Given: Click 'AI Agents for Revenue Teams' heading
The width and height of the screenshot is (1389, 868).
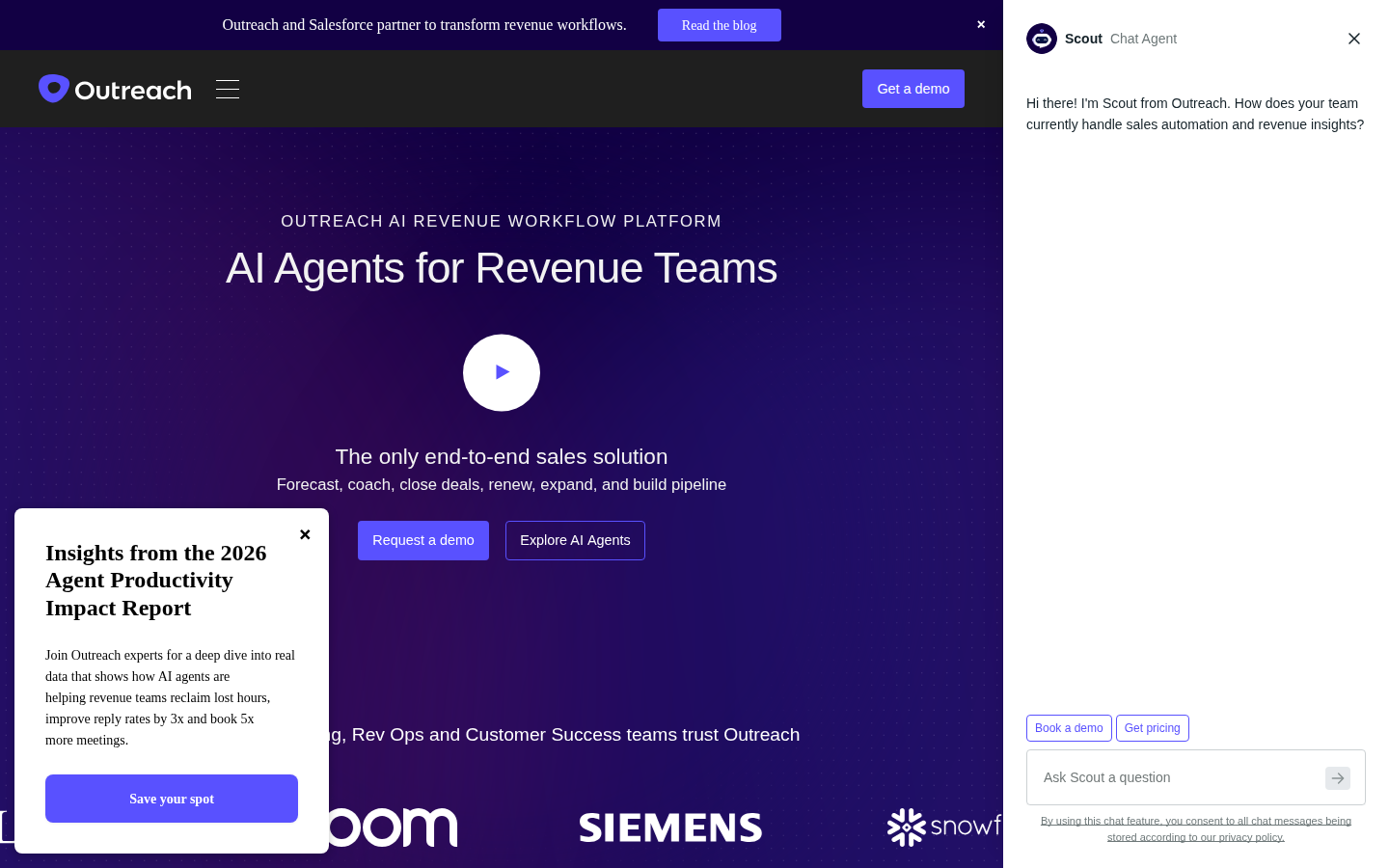Looking at the screenshot, I should tap(502, 268).
